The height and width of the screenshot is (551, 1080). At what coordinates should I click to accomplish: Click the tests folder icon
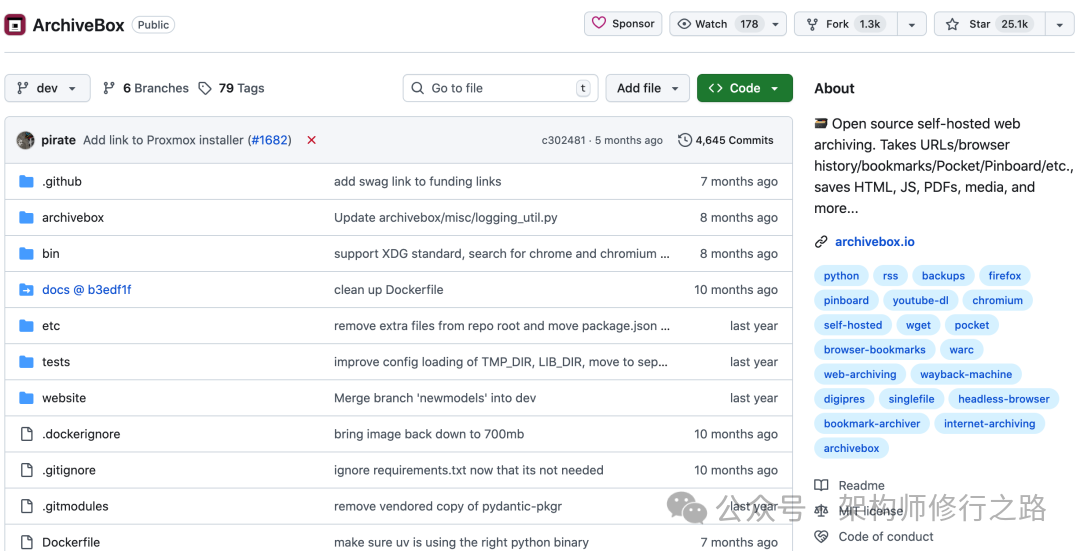pos(26,362)
